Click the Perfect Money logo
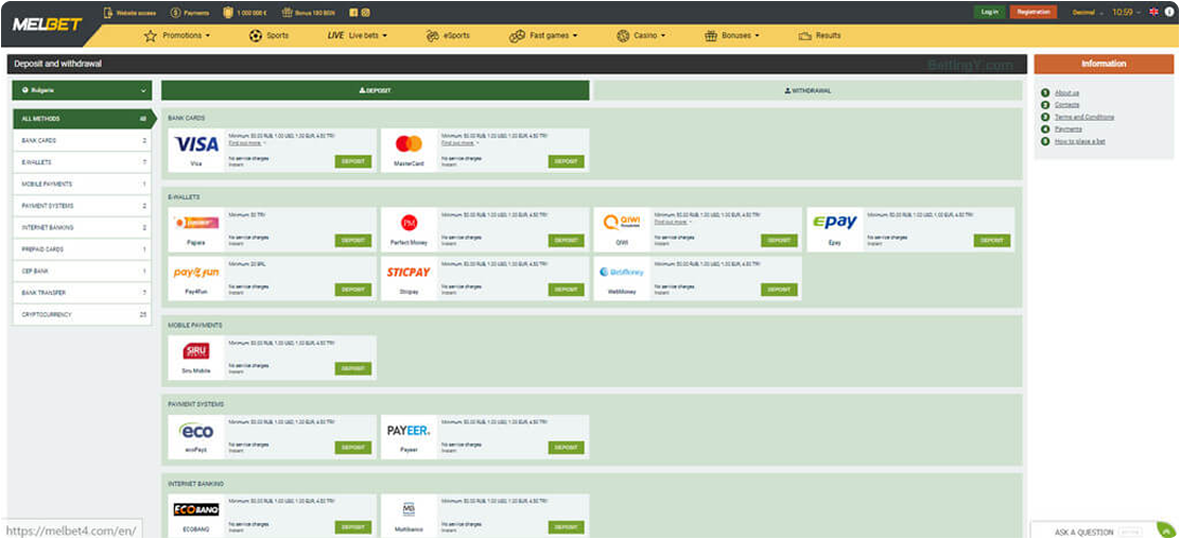The height and width of the screenshot is (539, 1180). [409, 223]
